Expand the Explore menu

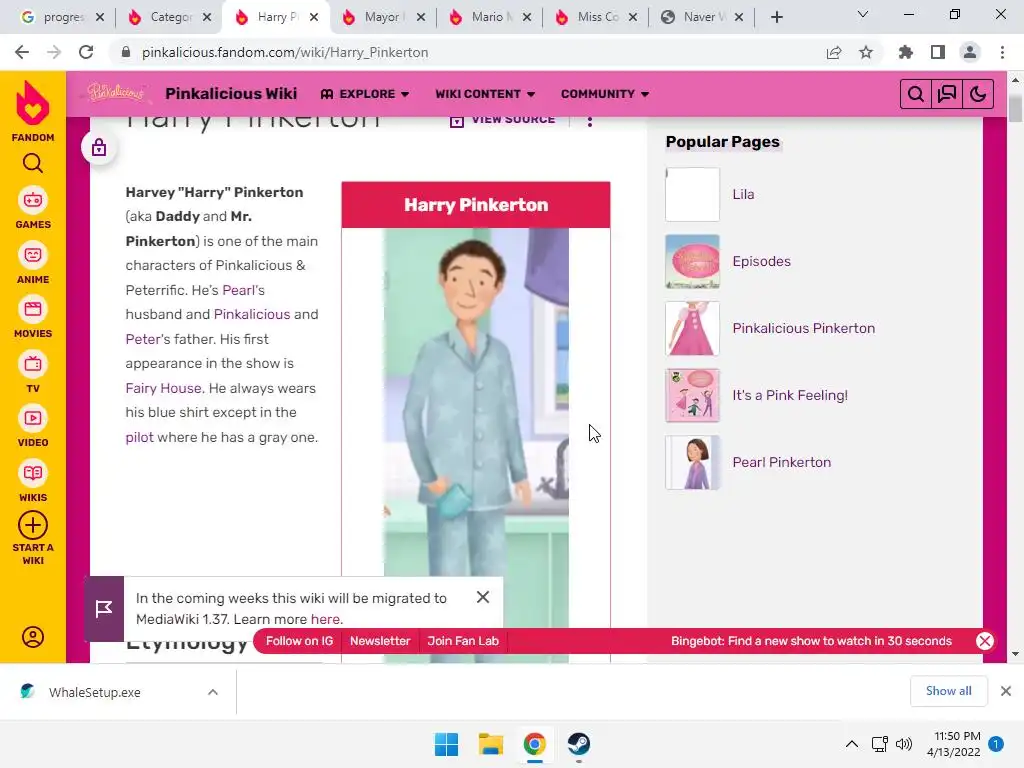(365, 94)
